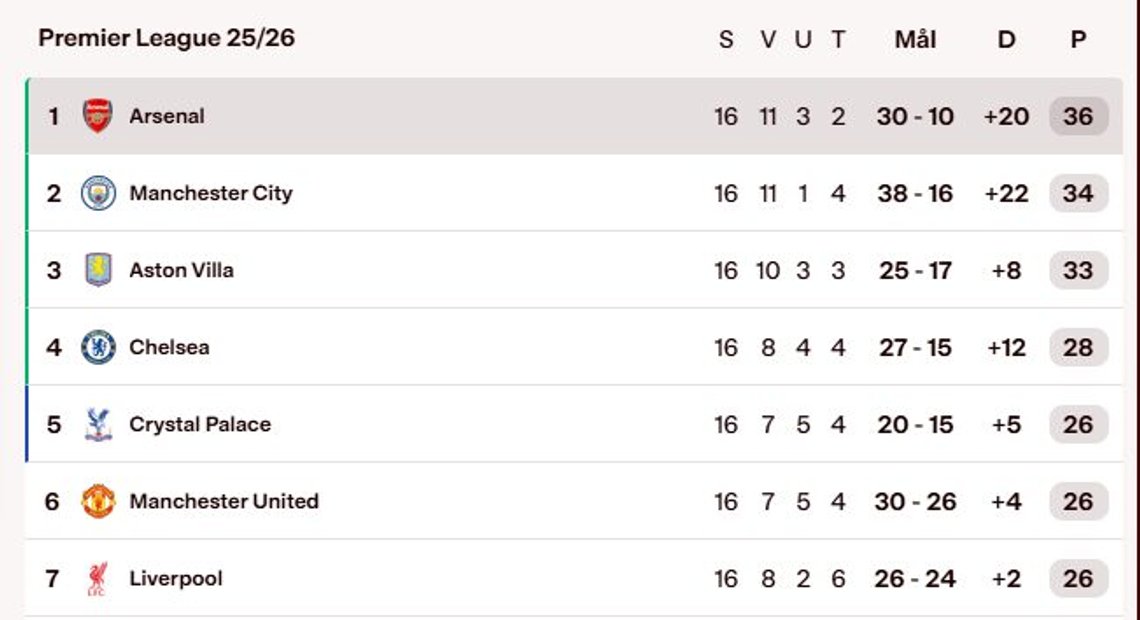This screenshot has width=1140, height=620.
Task: Click the Manchester United club crest
Action: [x=98, y=502]
